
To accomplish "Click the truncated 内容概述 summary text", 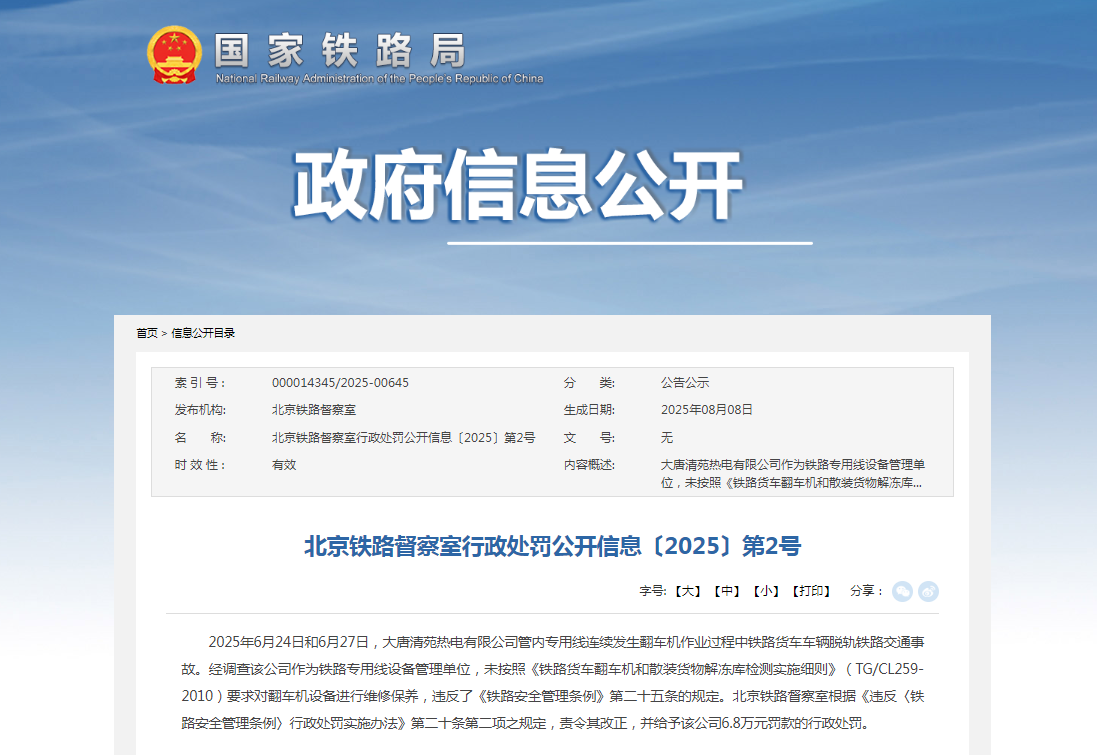I will pyautogui.click(x=792, y=474).
